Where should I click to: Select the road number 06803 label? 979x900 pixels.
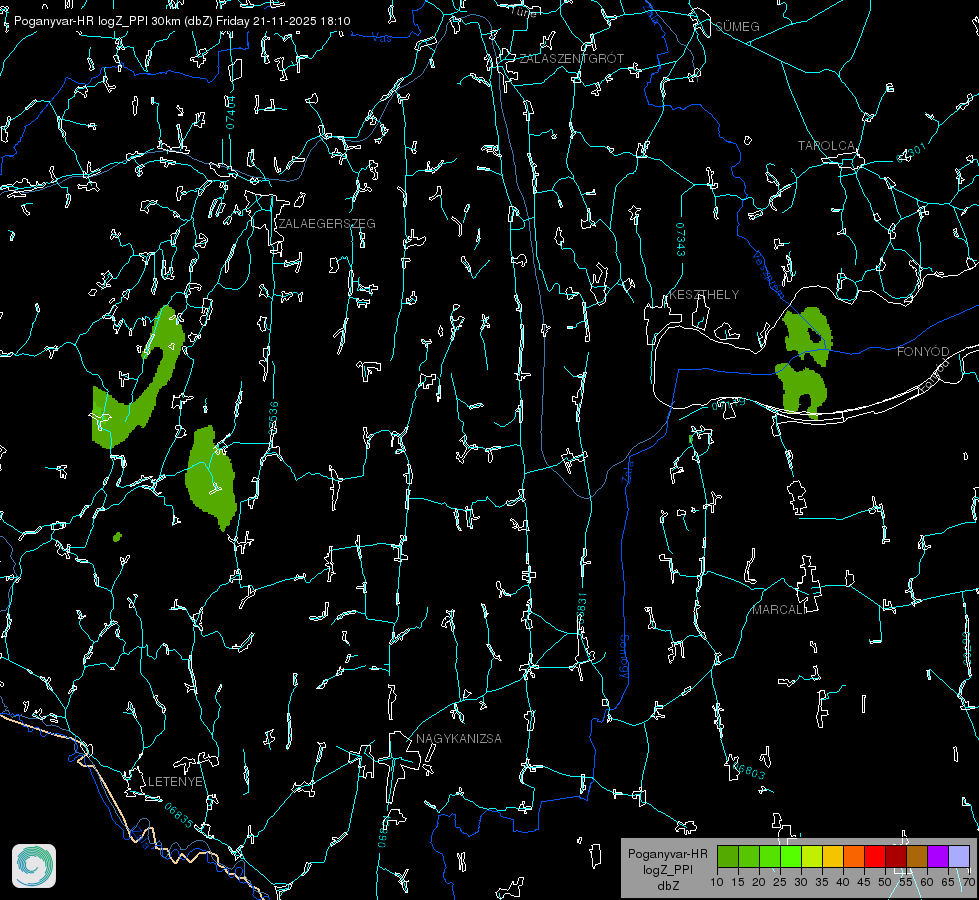pos(749,769)
